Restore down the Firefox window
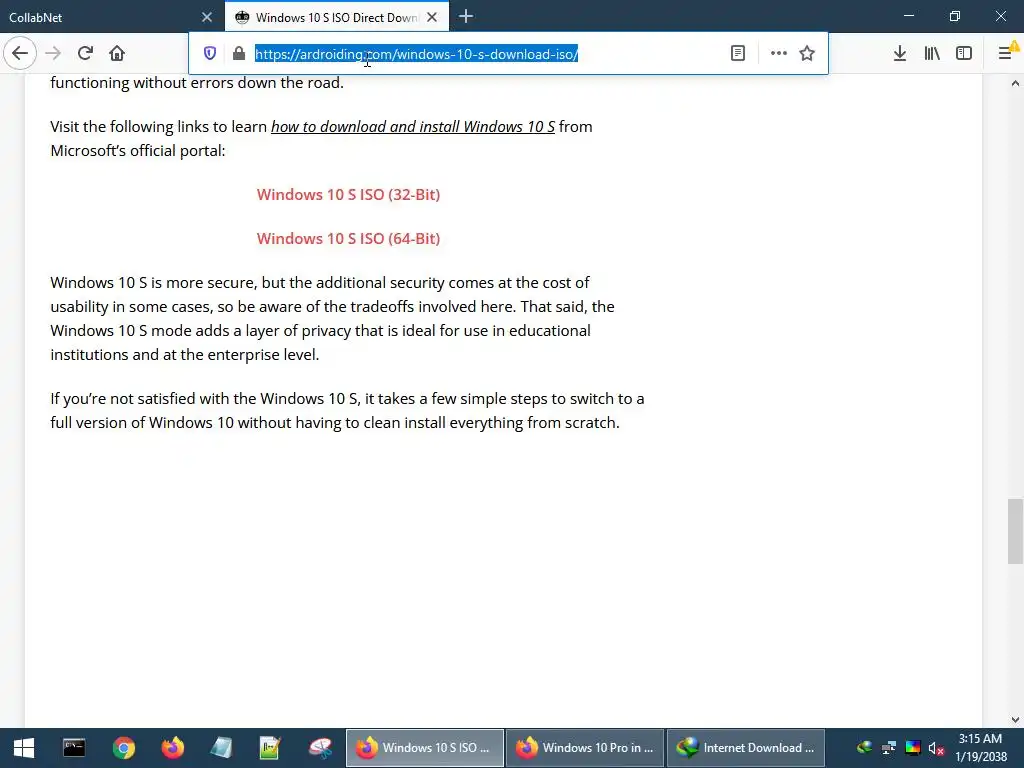This screenshot has height=768, width=1024. tap(955, 16)
